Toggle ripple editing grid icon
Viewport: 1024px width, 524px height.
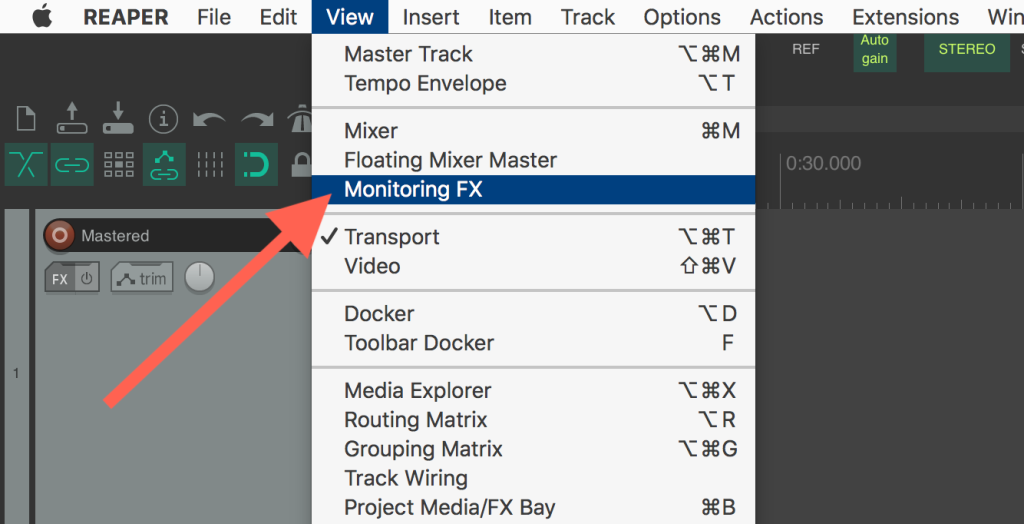pyautogui.click(x=118, y=165)
